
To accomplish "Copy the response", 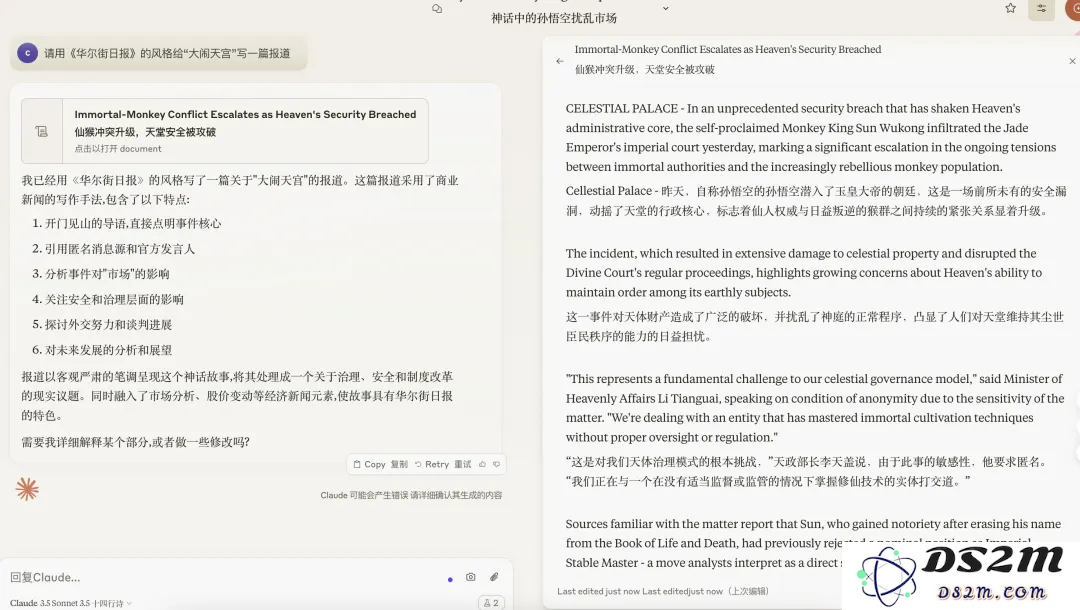I will 380,464.
